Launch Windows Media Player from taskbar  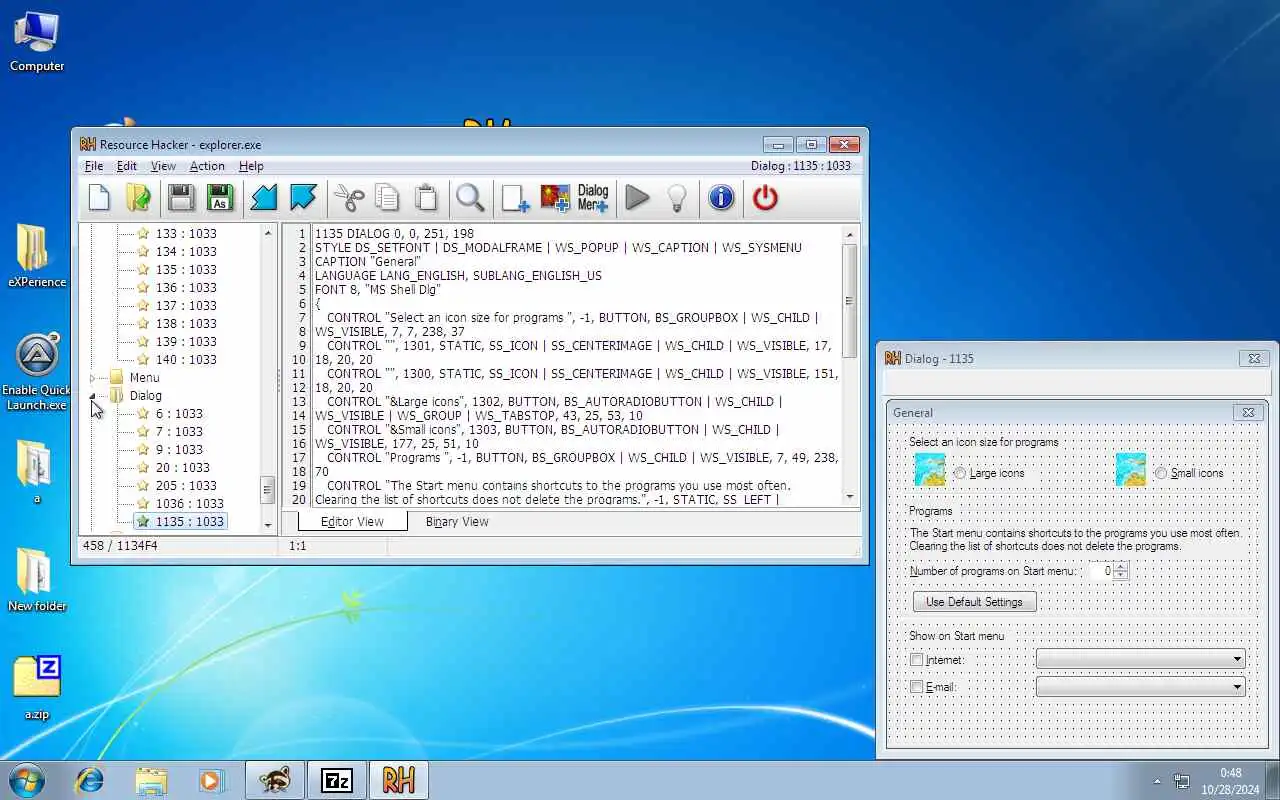[211, 780]
